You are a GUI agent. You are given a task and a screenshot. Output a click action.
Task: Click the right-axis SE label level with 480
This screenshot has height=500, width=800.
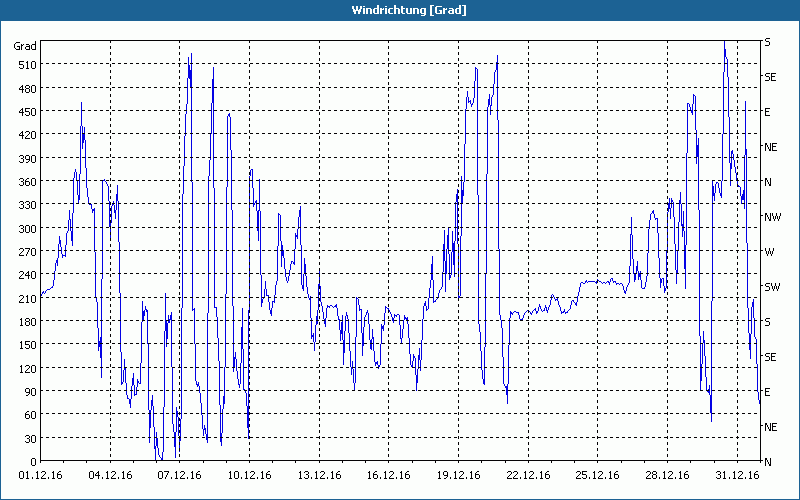coord(770,77)
